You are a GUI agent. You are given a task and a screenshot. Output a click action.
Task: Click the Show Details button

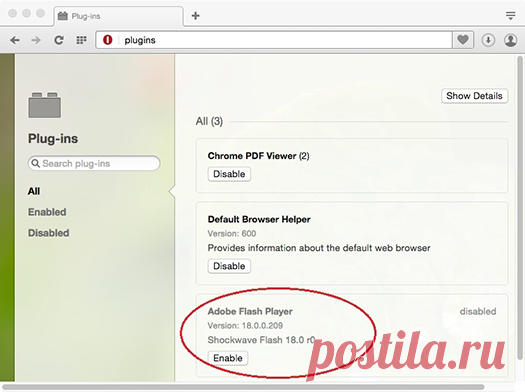tap(474, 96)
